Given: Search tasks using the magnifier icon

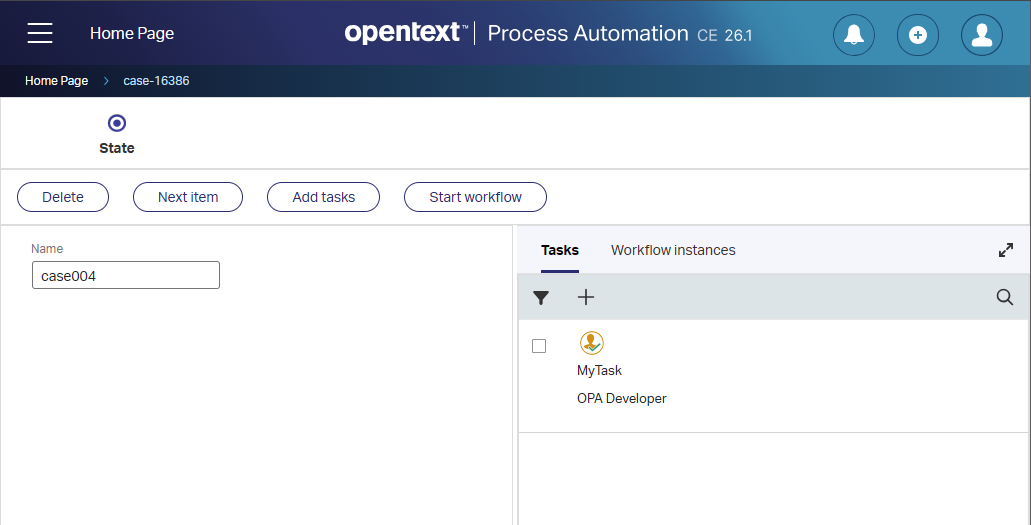Looking at the screenshot, I should click(1004, 298).
